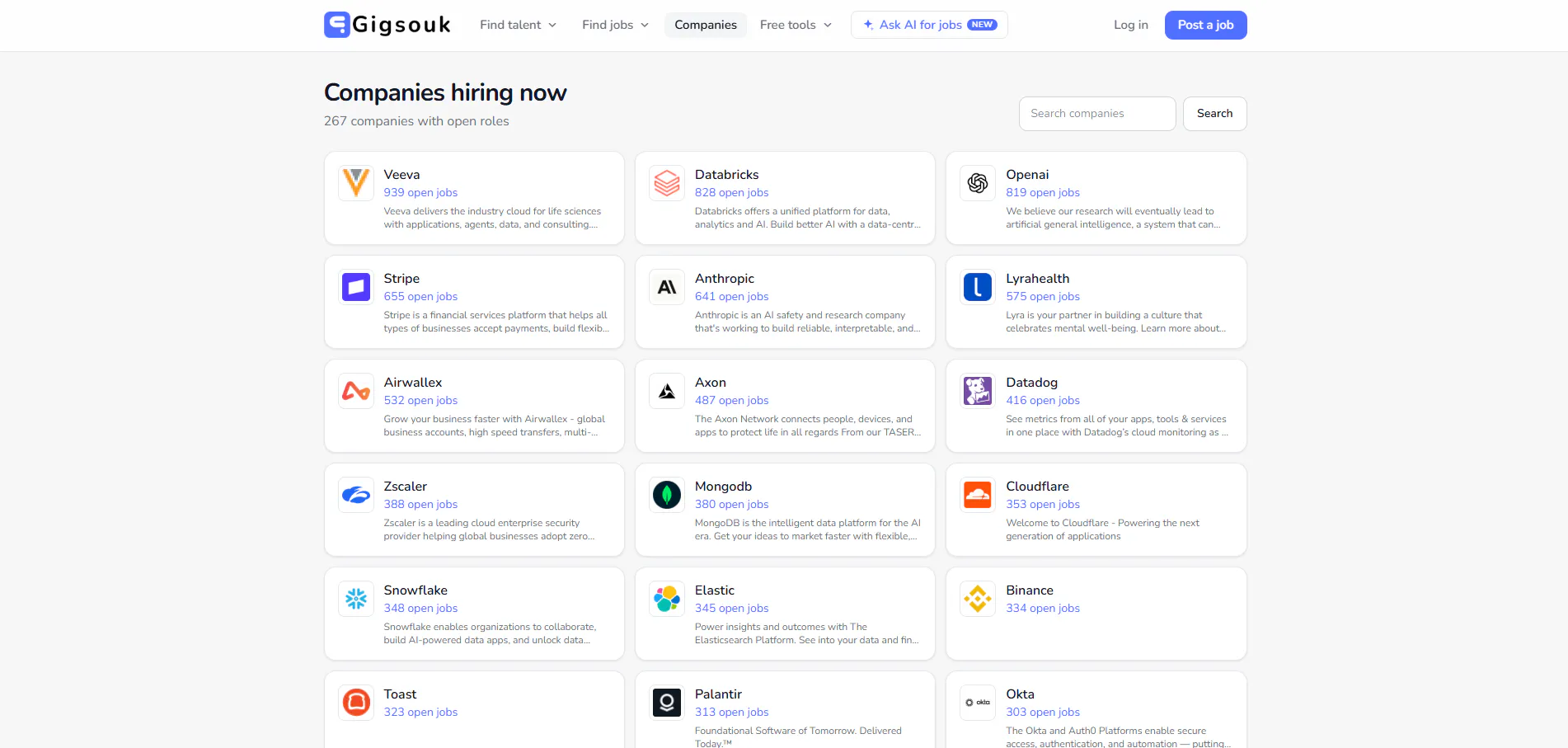The image size is (1568, 748).
Task: Click the Axon logo icon
Action: [x=667, y=391]
